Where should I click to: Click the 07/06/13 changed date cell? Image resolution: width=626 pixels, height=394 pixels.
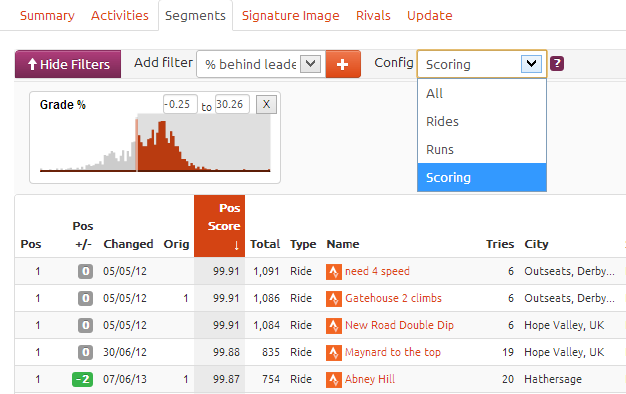pyautogui.click(x=125, y=379)
